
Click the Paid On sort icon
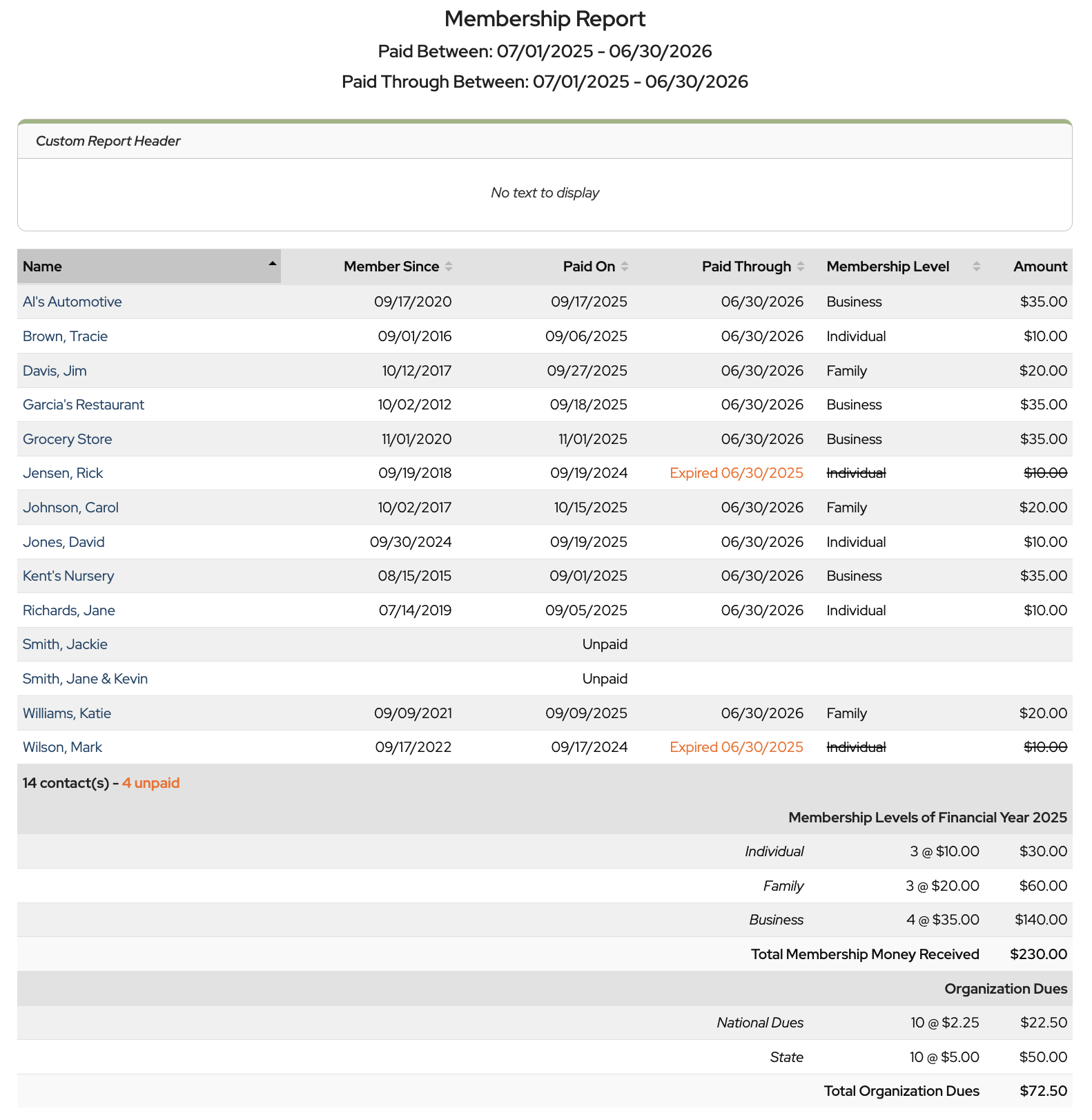coord(625,267)
